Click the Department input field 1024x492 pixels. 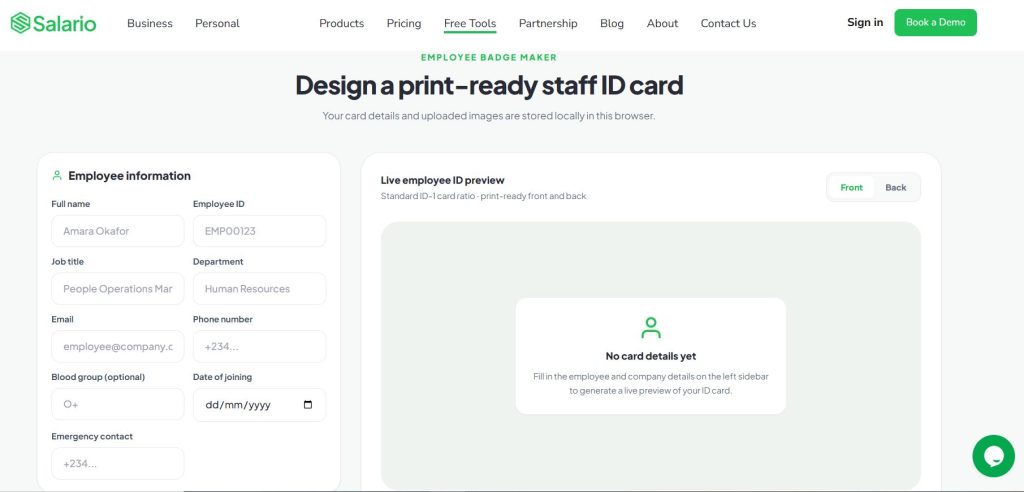tap(259, 289)
